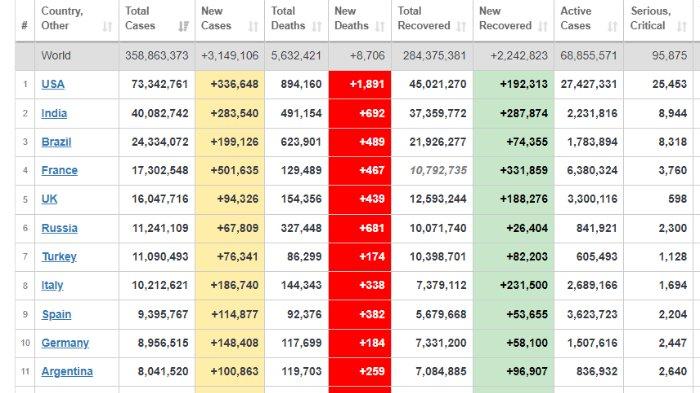Open Italy country link
Screen dimensions: 700x393
tap(52, 285)
